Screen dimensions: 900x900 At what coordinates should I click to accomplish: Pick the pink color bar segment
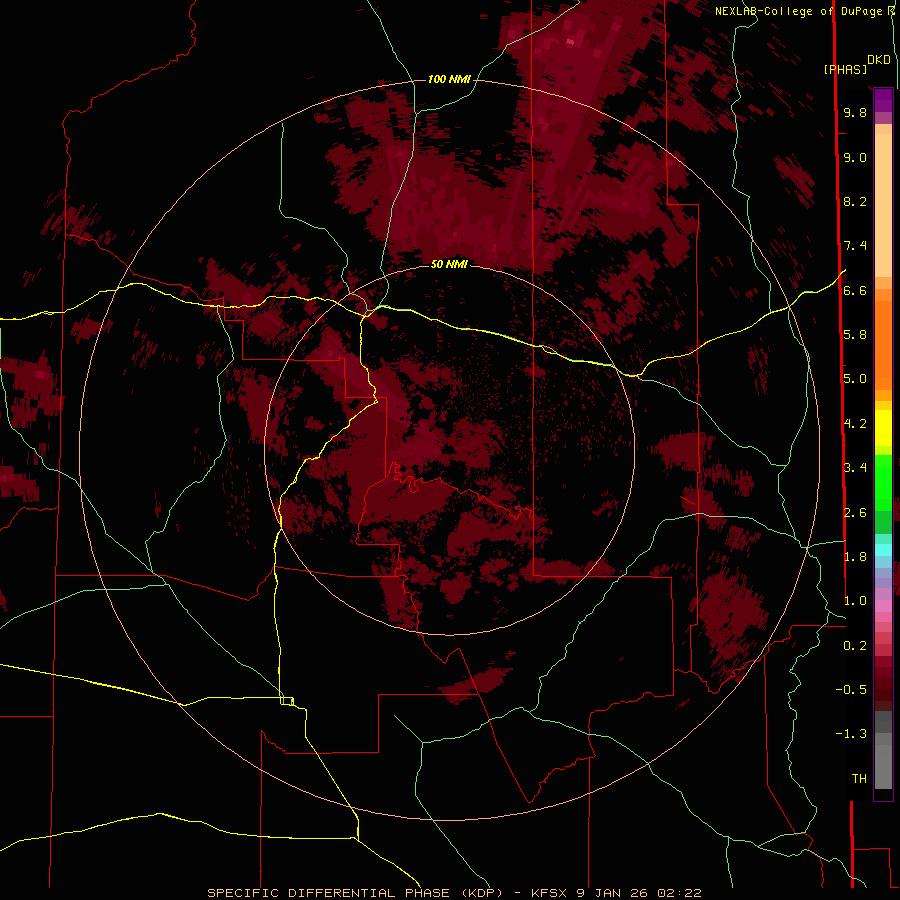(883, 606)
